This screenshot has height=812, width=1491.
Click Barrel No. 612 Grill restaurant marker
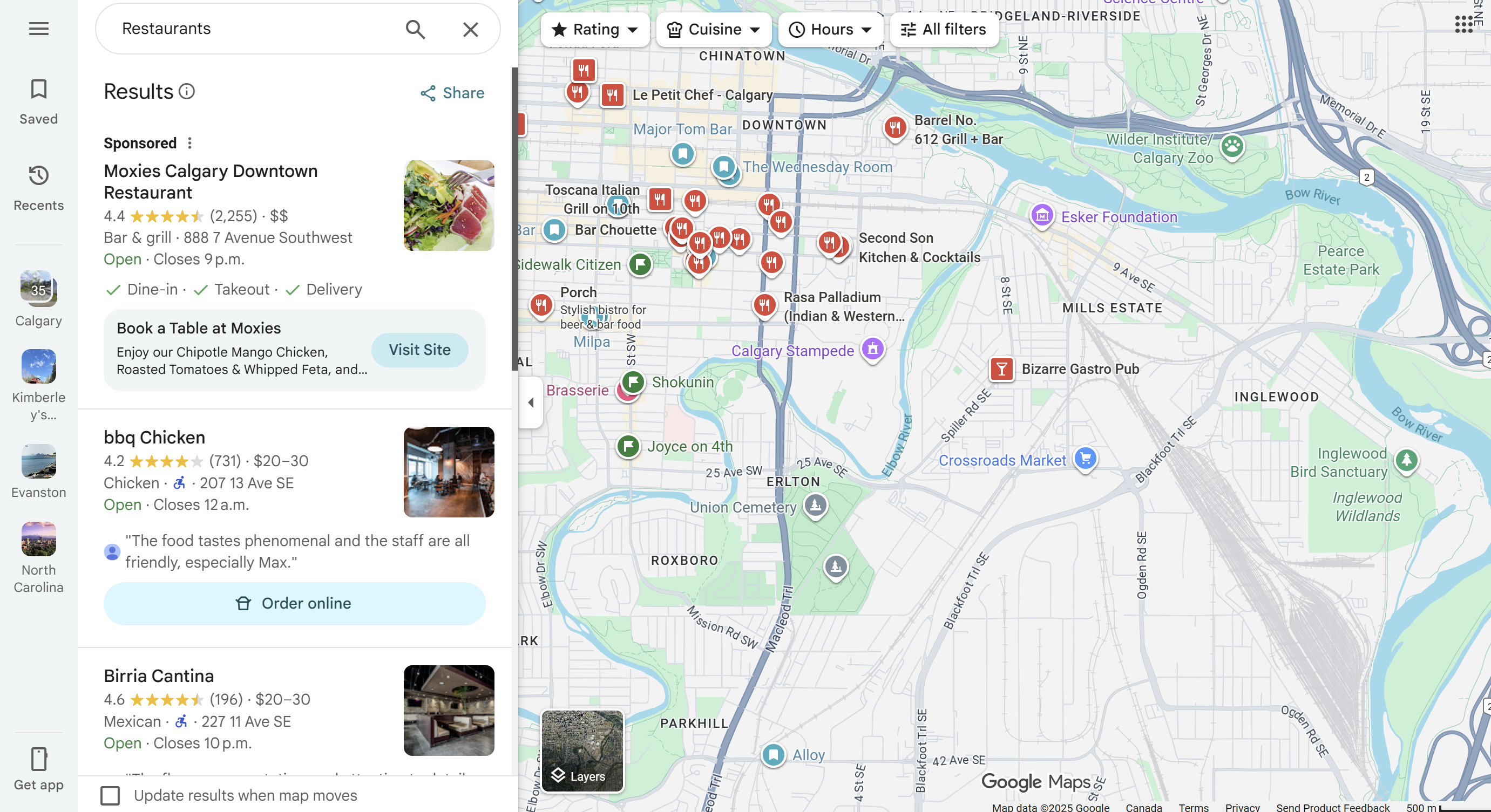click(x=895, y=128)
